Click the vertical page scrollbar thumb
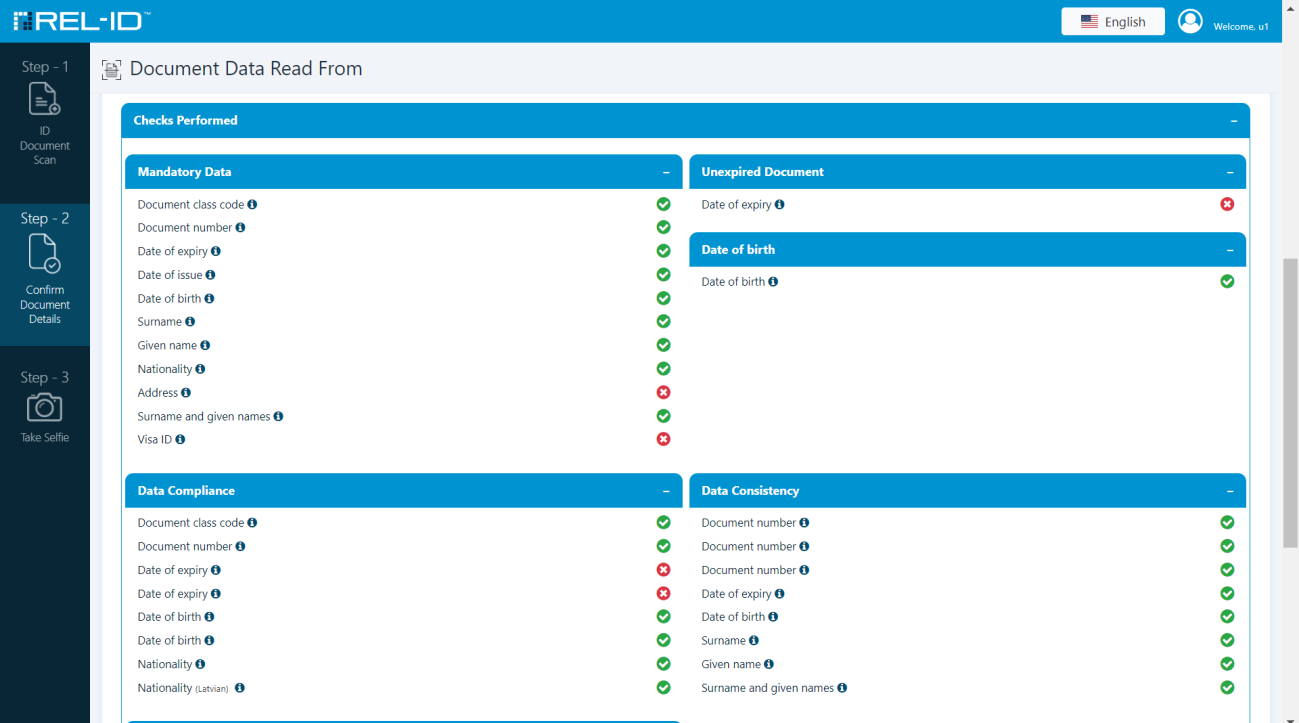The width and height of the screenshot is (1299, 723). click(1290, 402)
